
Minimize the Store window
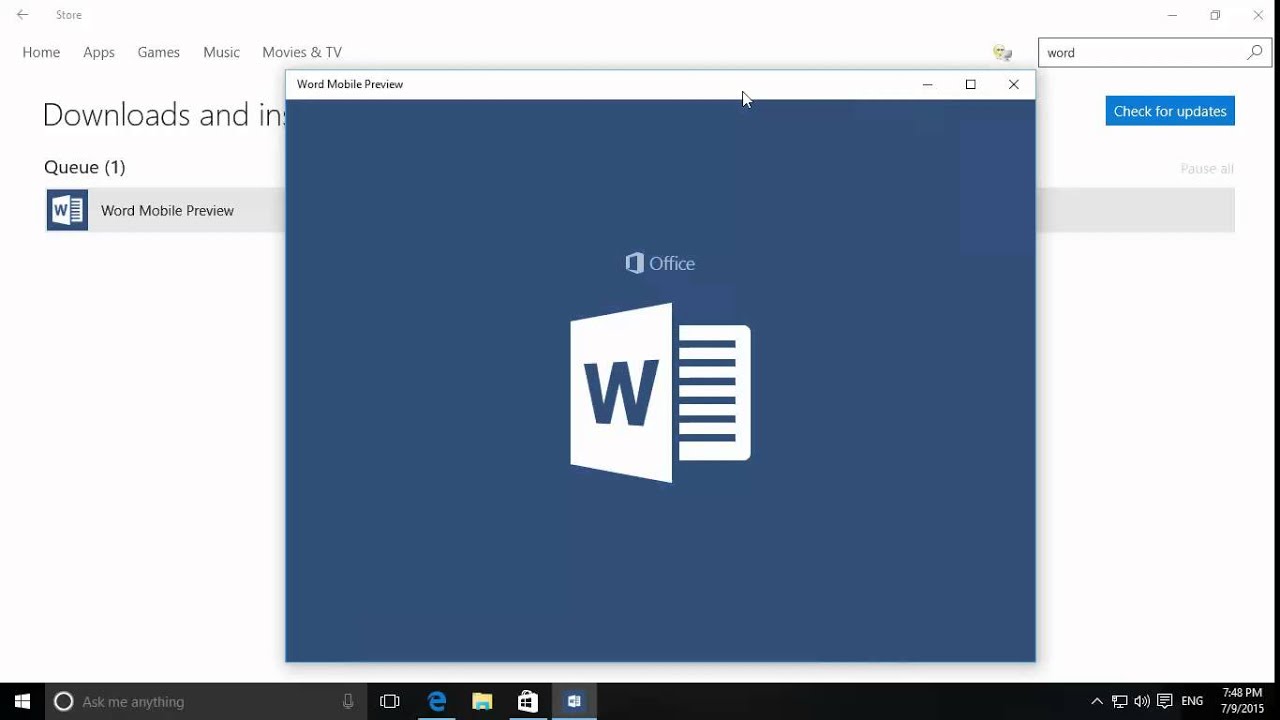[1172, 15]
